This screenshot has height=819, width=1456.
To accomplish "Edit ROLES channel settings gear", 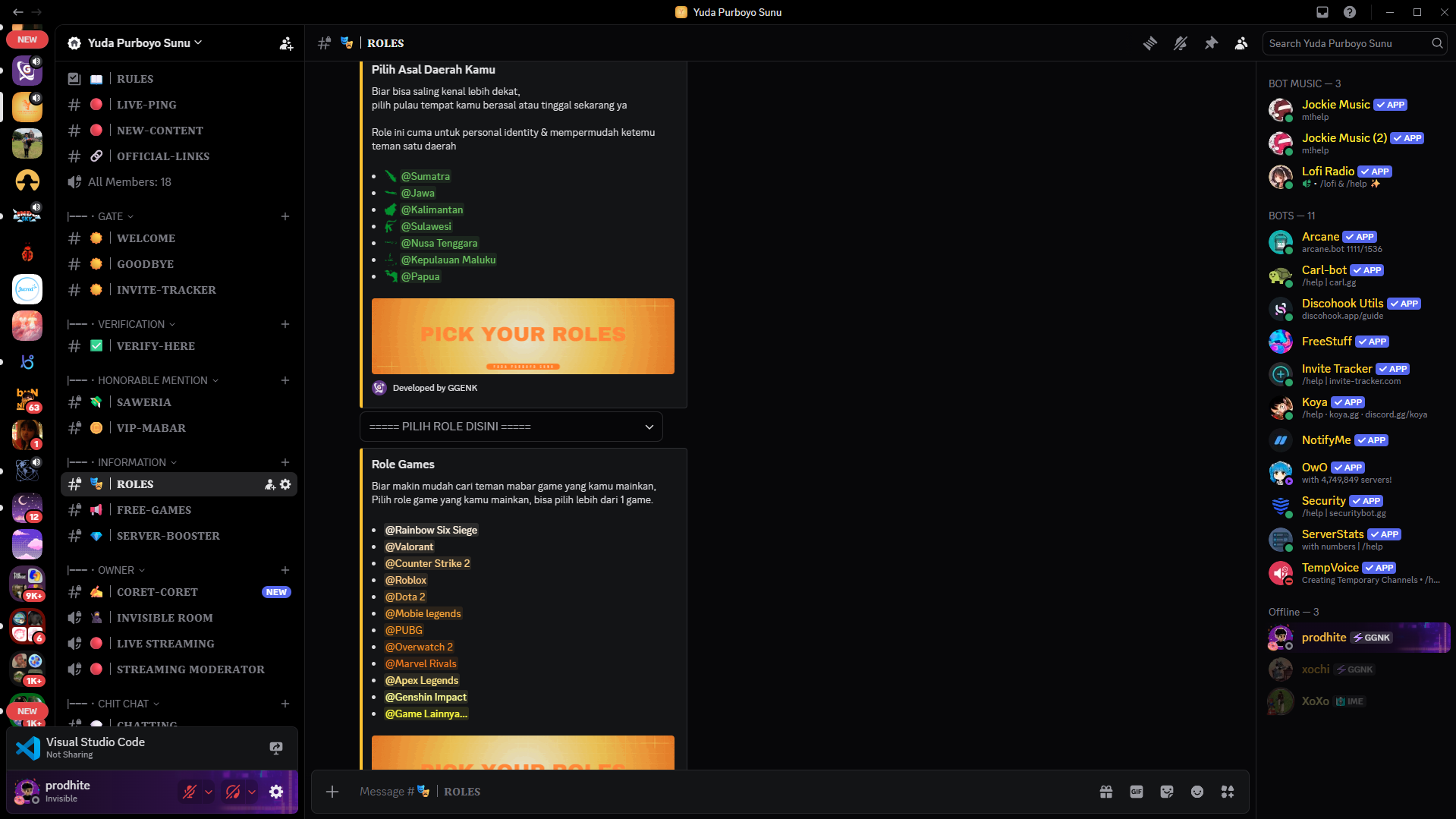I will 285,484.
